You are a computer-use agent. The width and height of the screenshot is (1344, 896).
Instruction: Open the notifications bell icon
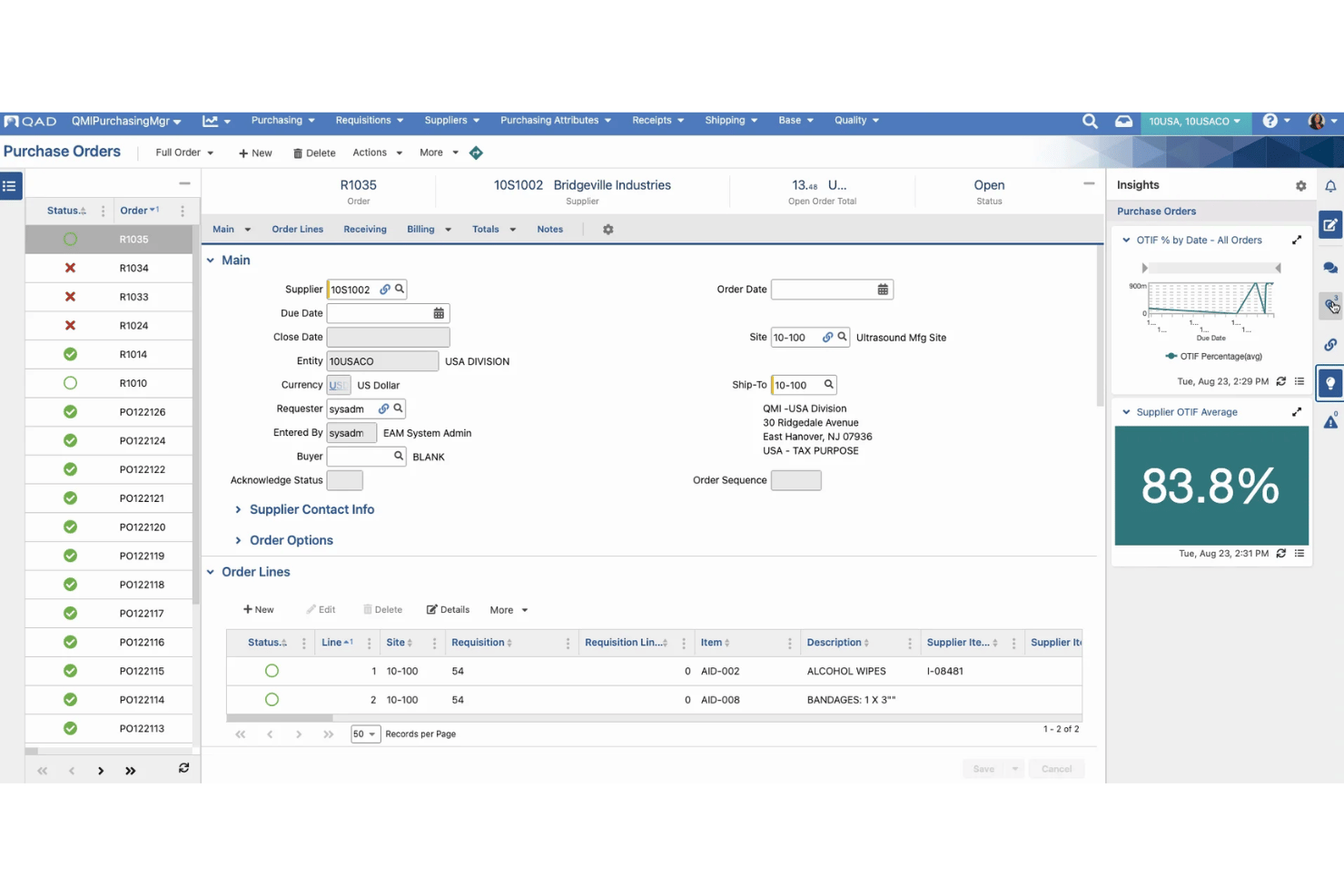click(1330, 186)
